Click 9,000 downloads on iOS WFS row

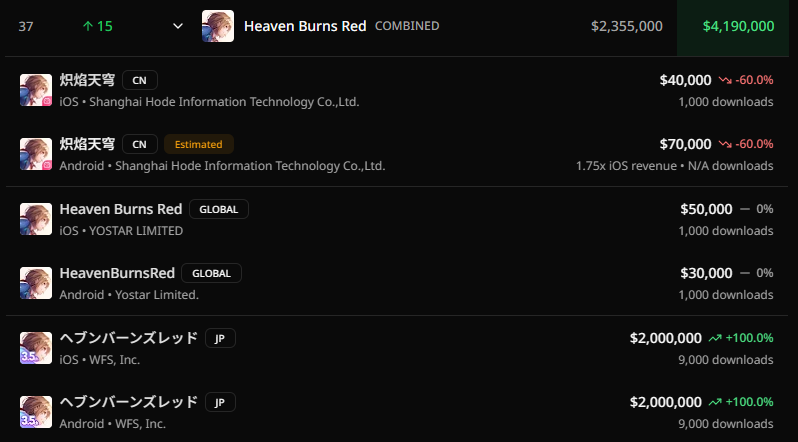pos(726,360)
